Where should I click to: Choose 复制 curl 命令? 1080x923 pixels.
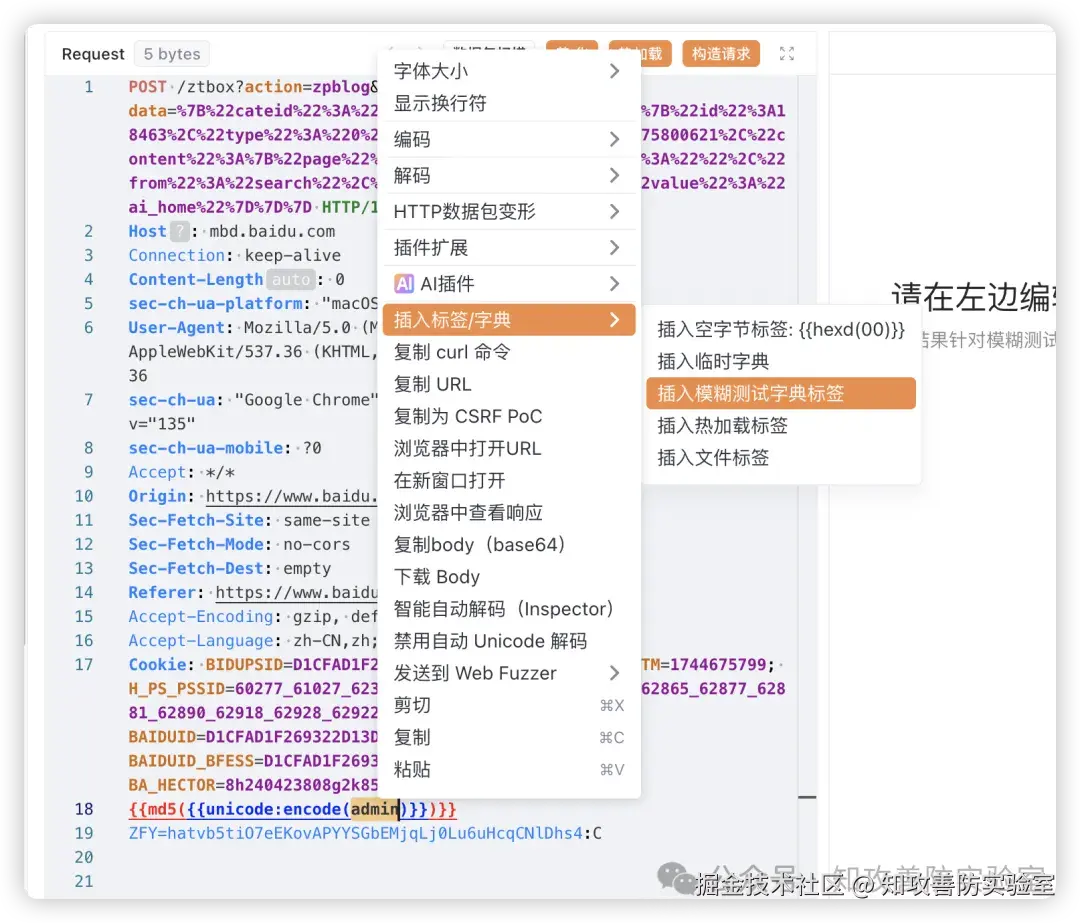pyautogui.click(x=508, y=352)
